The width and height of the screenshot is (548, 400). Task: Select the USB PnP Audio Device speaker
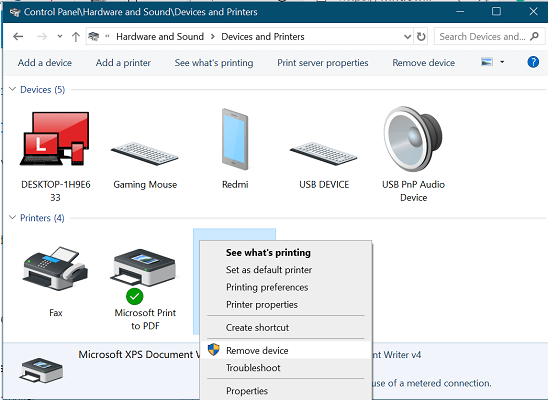(413, 139)
